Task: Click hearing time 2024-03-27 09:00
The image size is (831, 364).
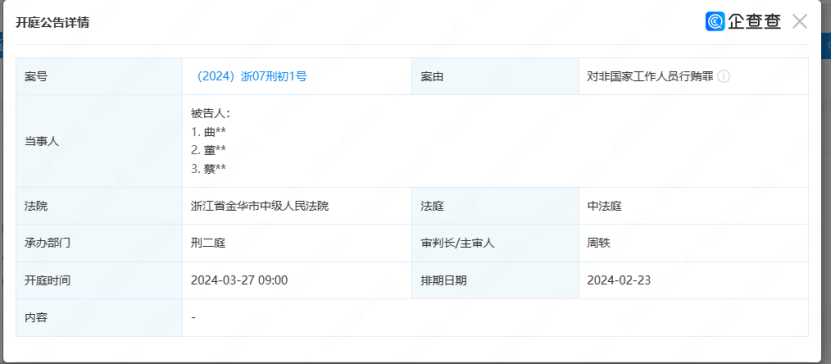Action: (x=240, y=280)
